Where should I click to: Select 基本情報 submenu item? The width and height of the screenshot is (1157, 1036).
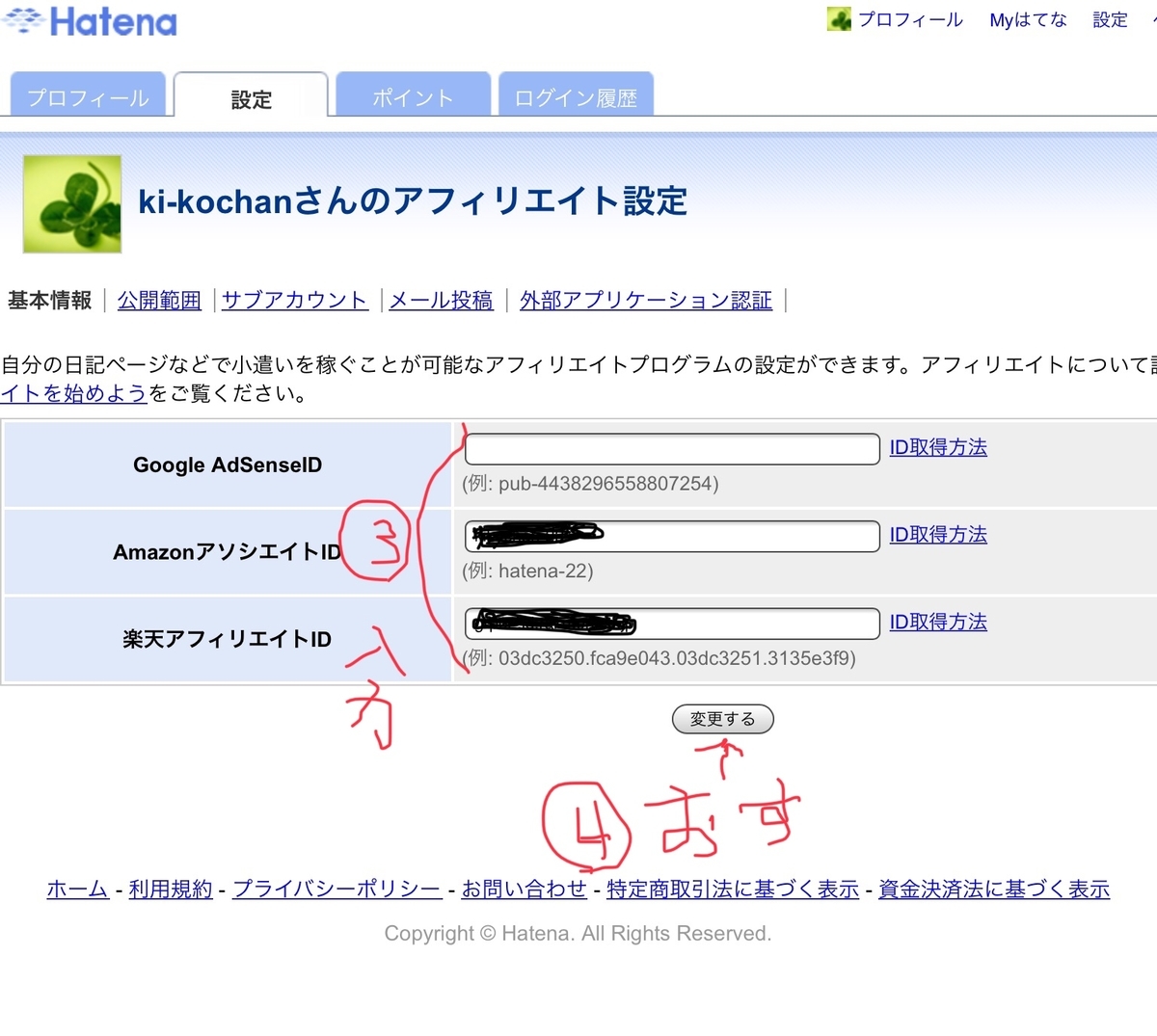click(x=49, y=301)
